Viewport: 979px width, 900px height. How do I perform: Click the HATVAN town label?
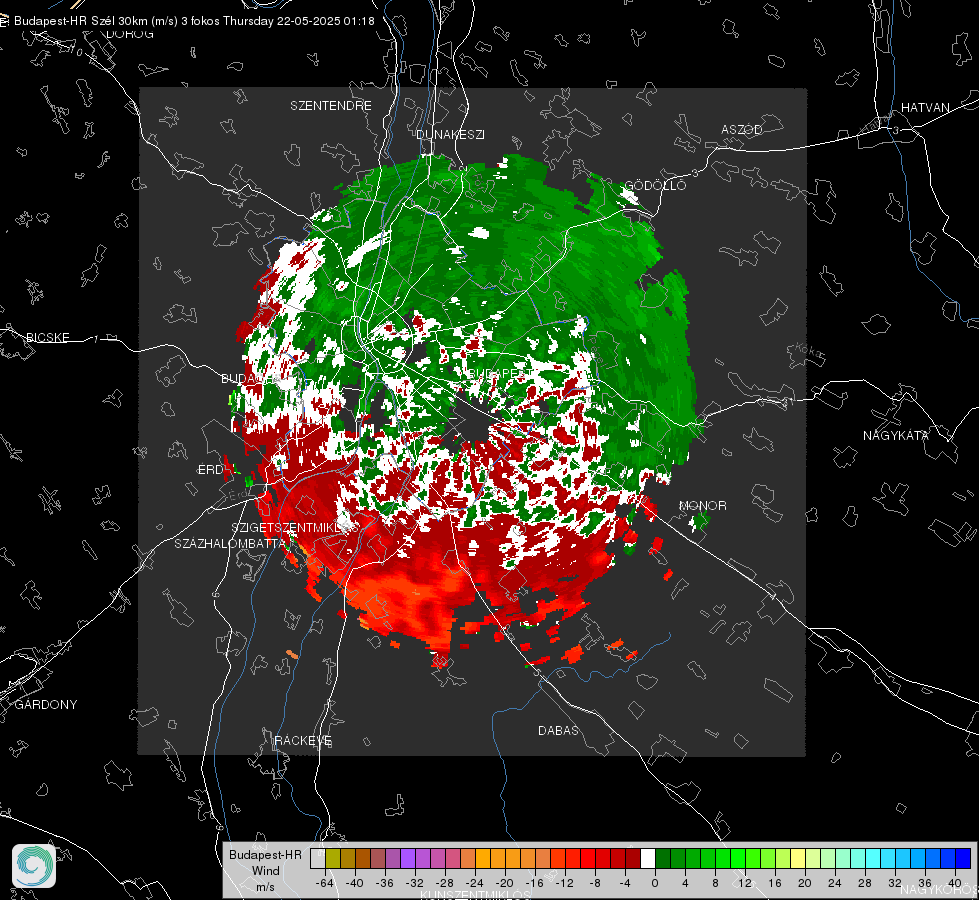tap(925, 107)
